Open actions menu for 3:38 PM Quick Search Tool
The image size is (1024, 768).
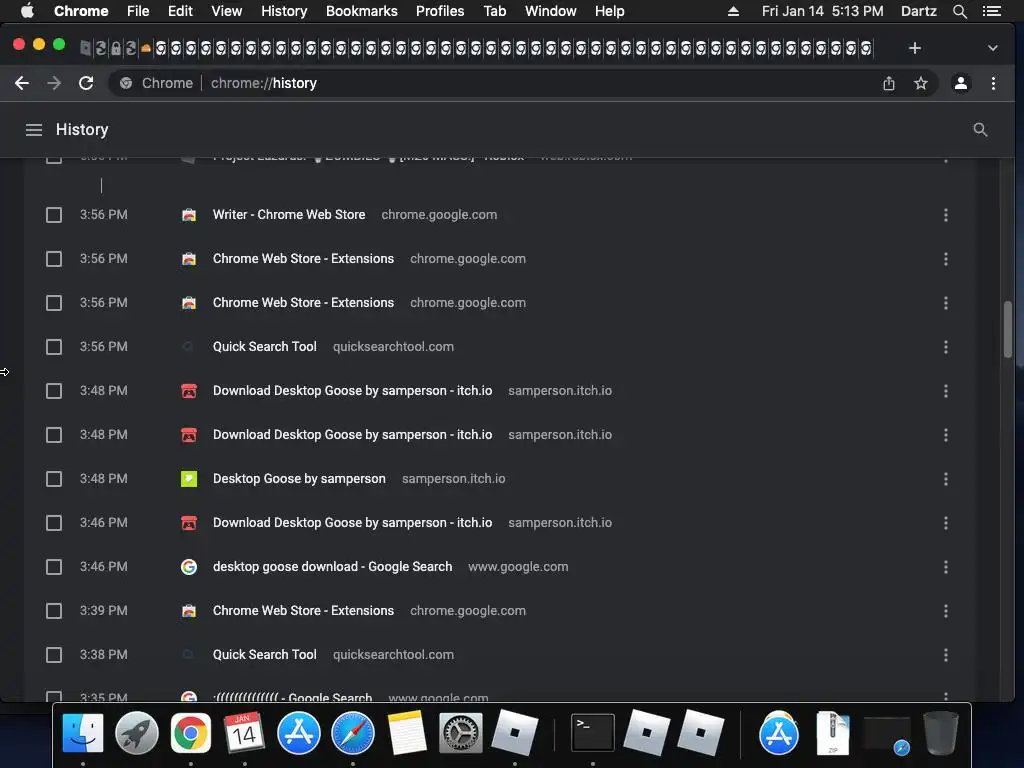pyautogui.click(x=946, y=654)
